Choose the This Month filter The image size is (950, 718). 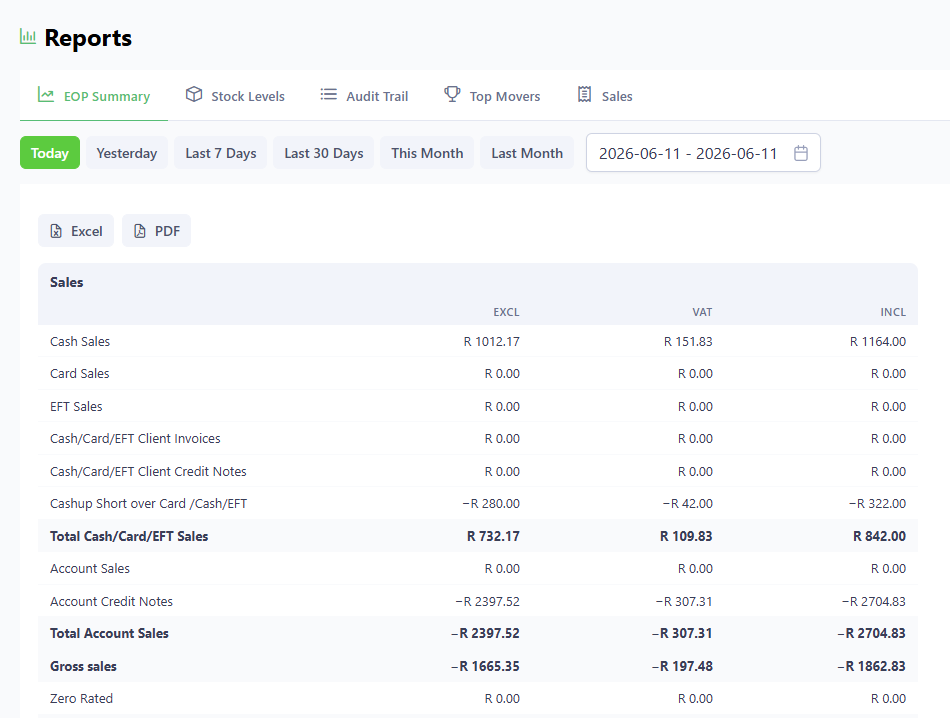tap(427, 153)
